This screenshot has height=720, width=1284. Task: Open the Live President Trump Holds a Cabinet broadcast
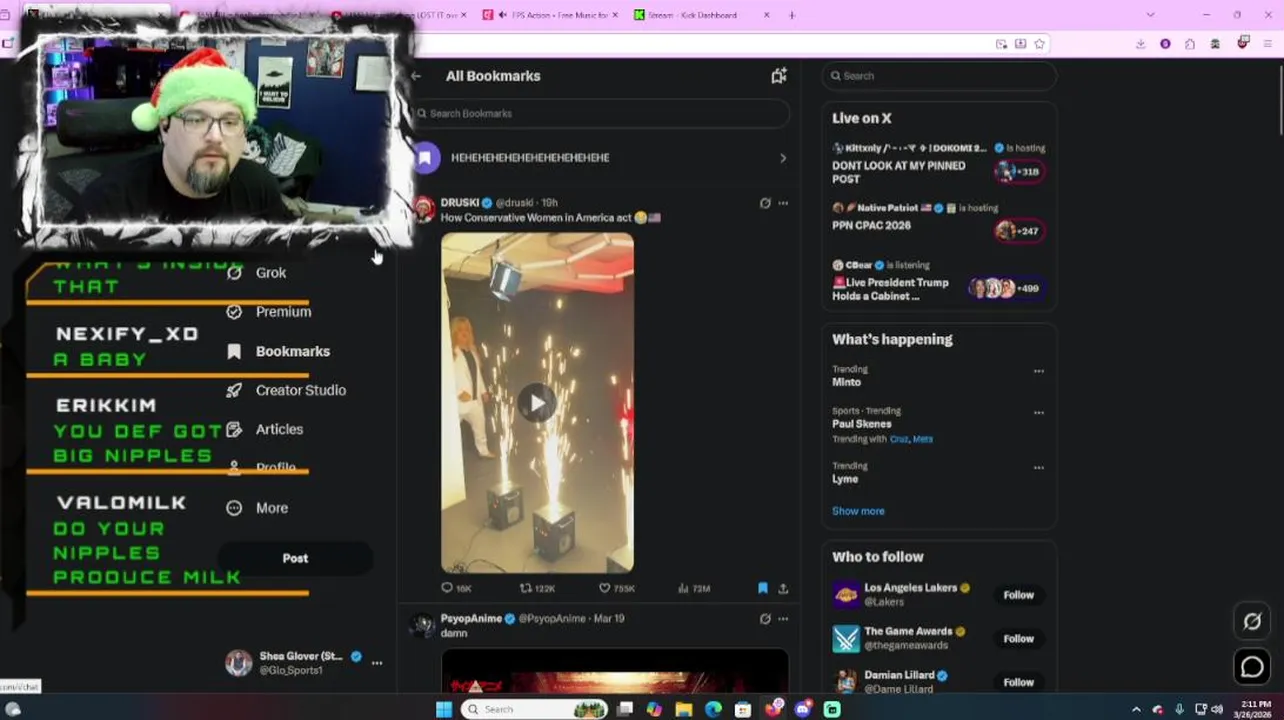pyautogui.click(x=890, y=289)
